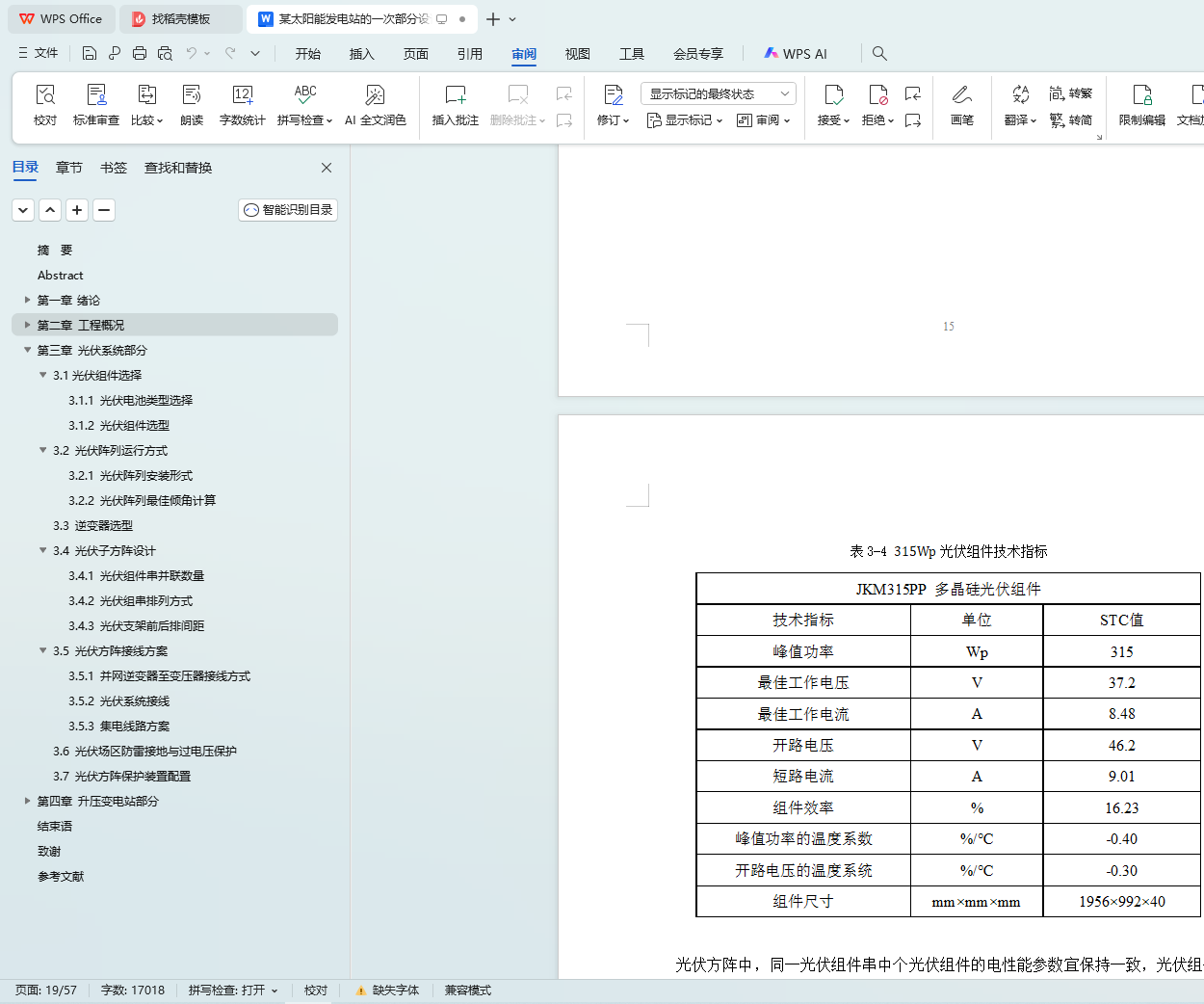The image size is (1204, 1004).
Task: Click the undo arrow icon
Action: [192, 53]
